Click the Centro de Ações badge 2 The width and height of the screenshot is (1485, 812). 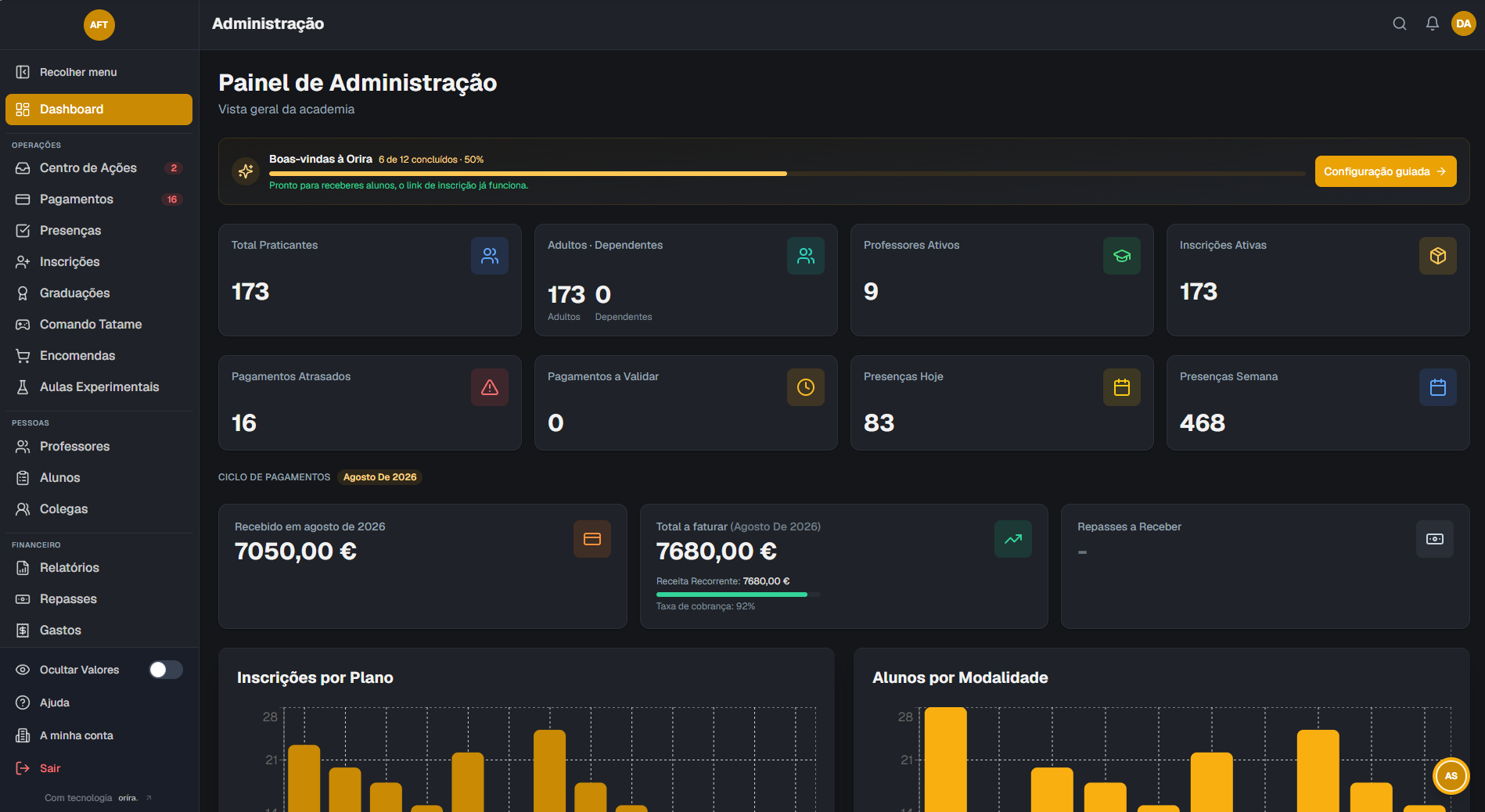click(x=174, y=168)
